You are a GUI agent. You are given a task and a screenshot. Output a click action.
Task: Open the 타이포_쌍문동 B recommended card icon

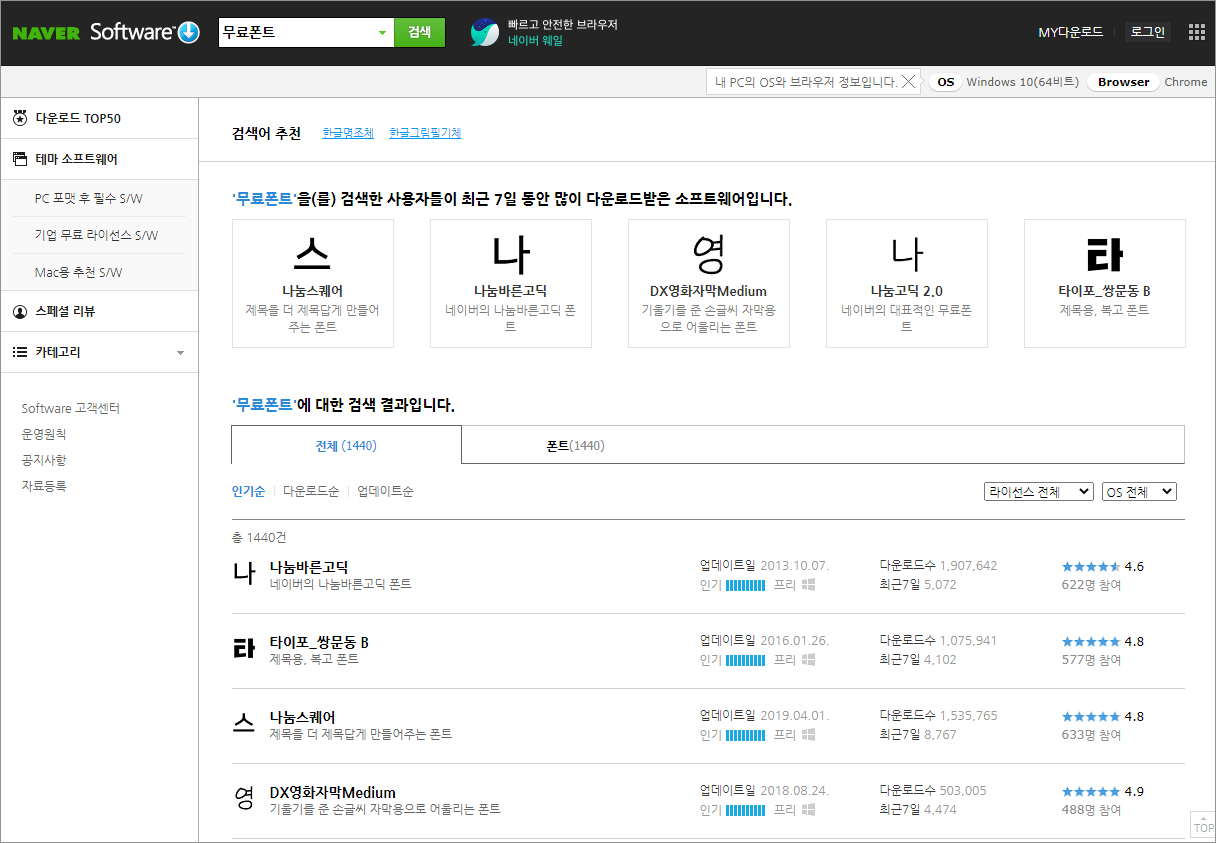(1104, 256)
